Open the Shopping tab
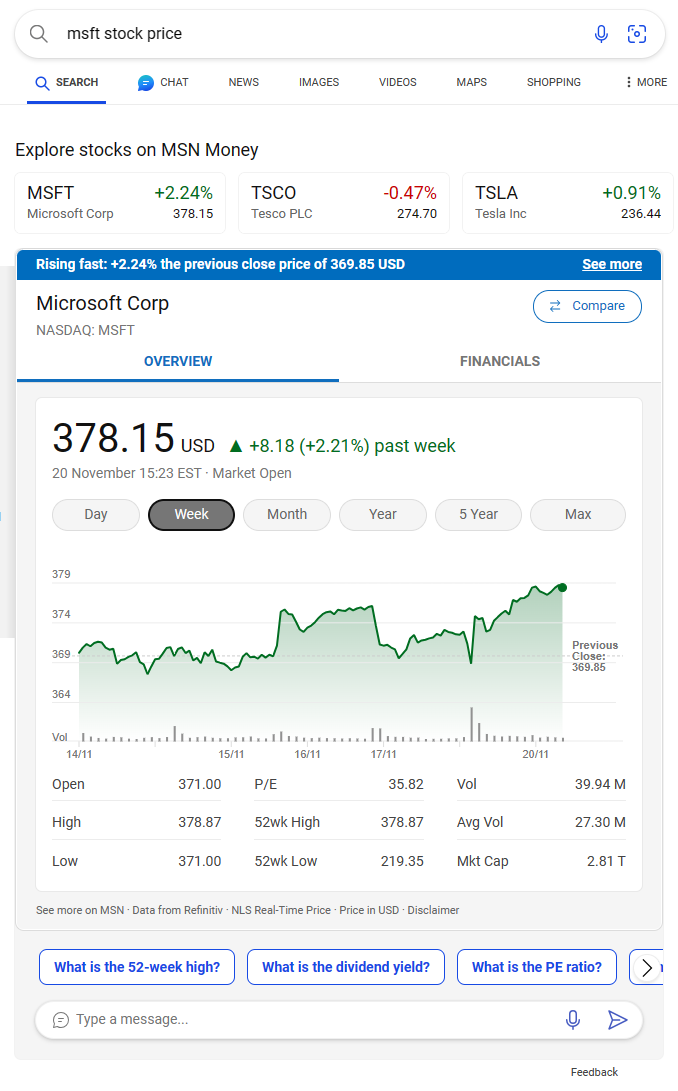The image size is (678, 1091). pos(553,82)
